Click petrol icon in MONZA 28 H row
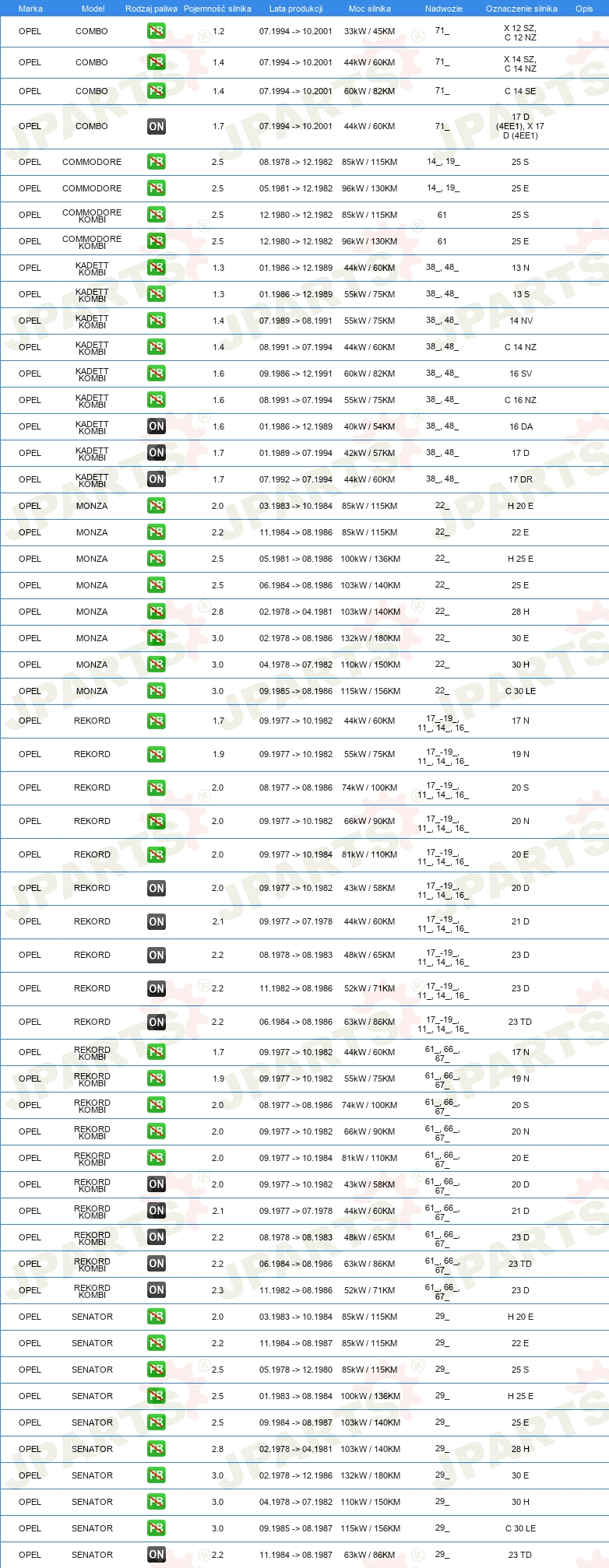Screen dimensions: 609x1568 pos(157,612)
